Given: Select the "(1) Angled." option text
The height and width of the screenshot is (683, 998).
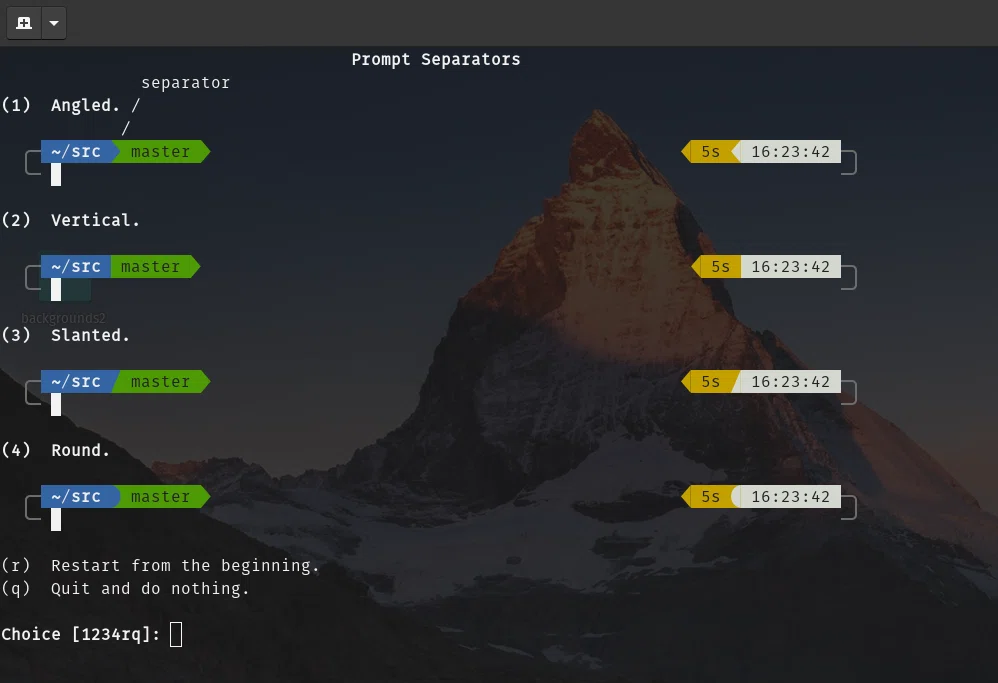Looking at the screenshot, I should [60, 105].
